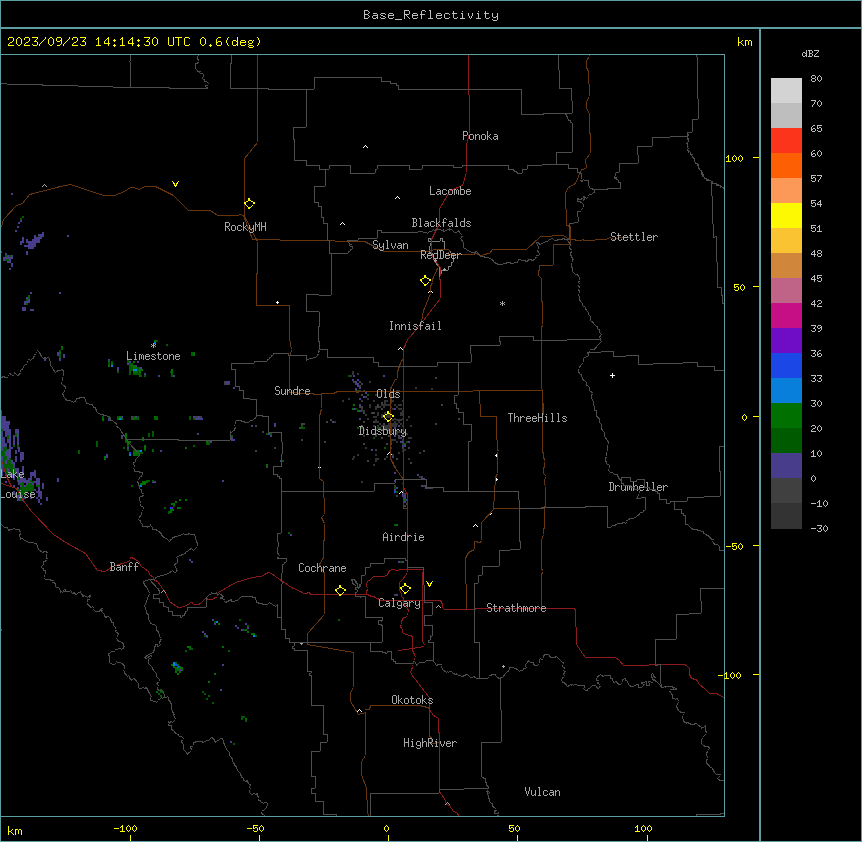Select the Blackfalds label
Screen dimensions: 862x842
point(441,223)
